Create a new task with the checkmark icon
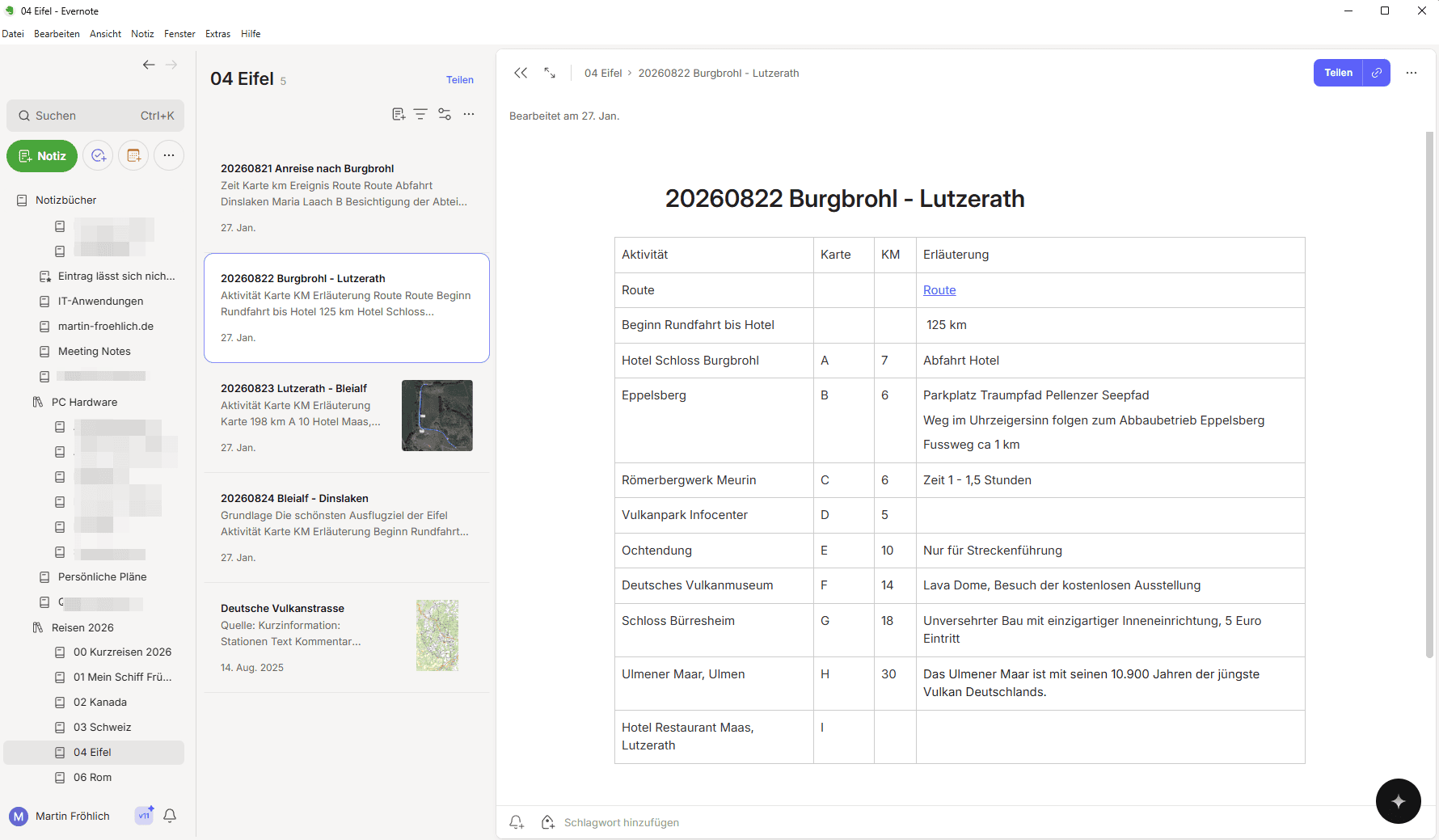This screenshot has height=840, width=1439. coord(99,156)
